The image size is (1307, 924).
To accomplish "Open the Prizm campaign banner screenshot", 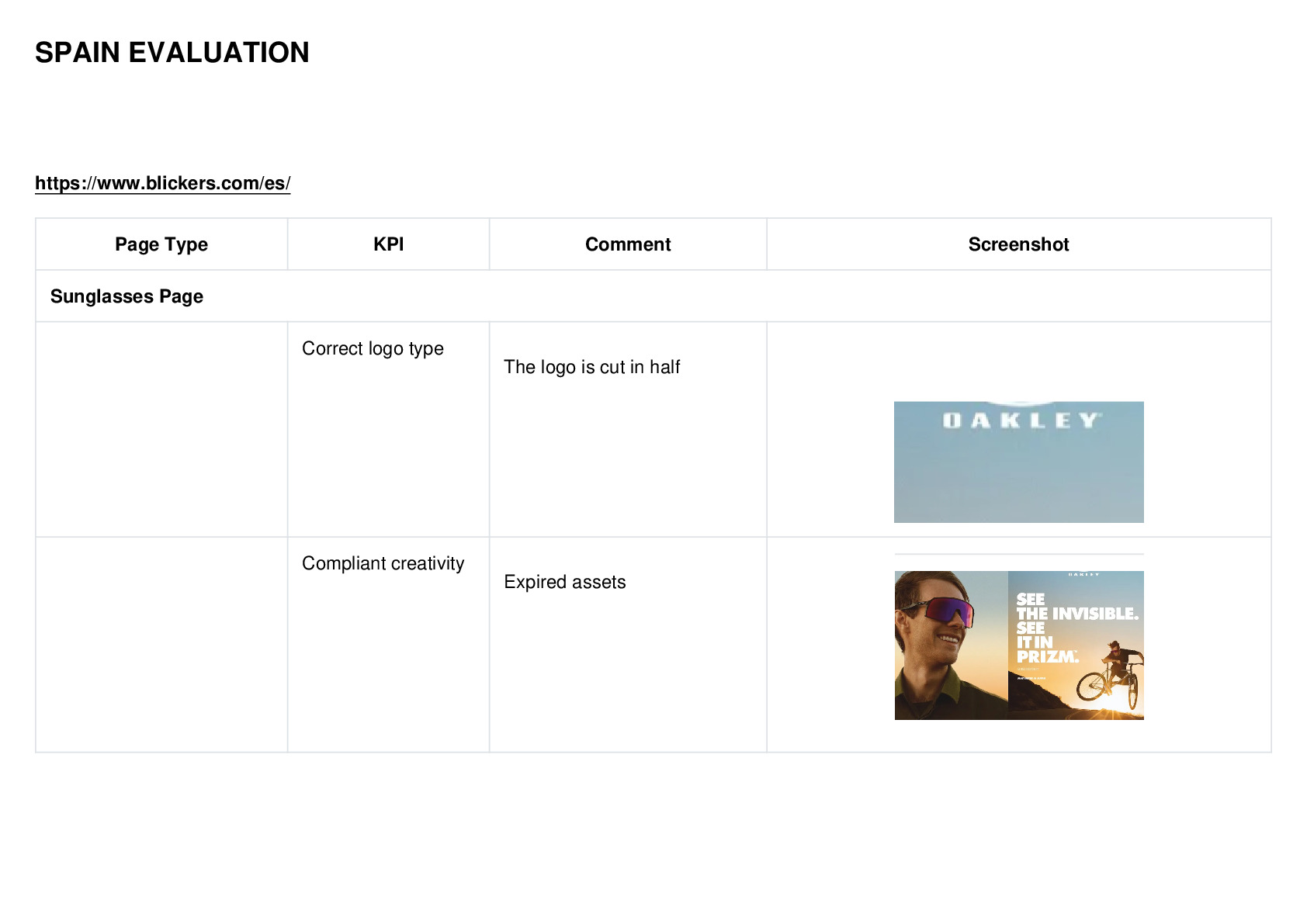I will pyautogui.click(x=1019, y=645).
